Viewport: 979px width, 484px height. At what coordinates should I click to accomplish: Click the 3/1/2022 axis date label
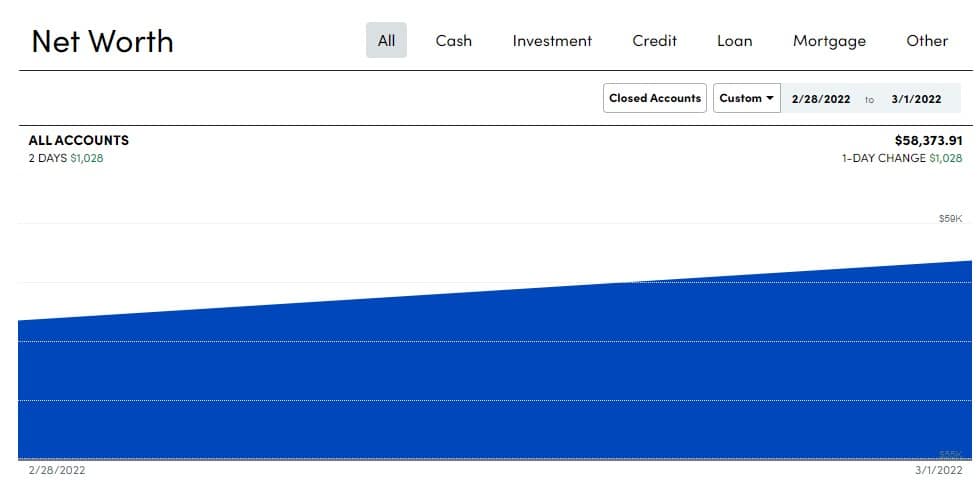coord(938,470)
